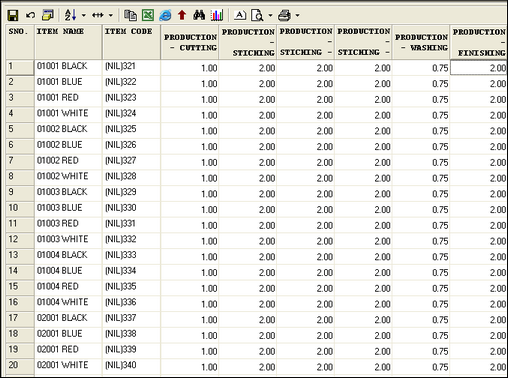Click the font letter A icon
Viewport: 508px width, 378px height.
point(240,15)
